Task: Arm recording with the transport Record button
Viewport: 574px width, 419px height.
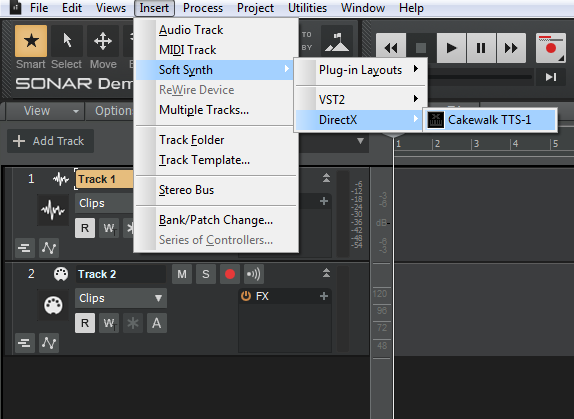Action: point(551,48)
